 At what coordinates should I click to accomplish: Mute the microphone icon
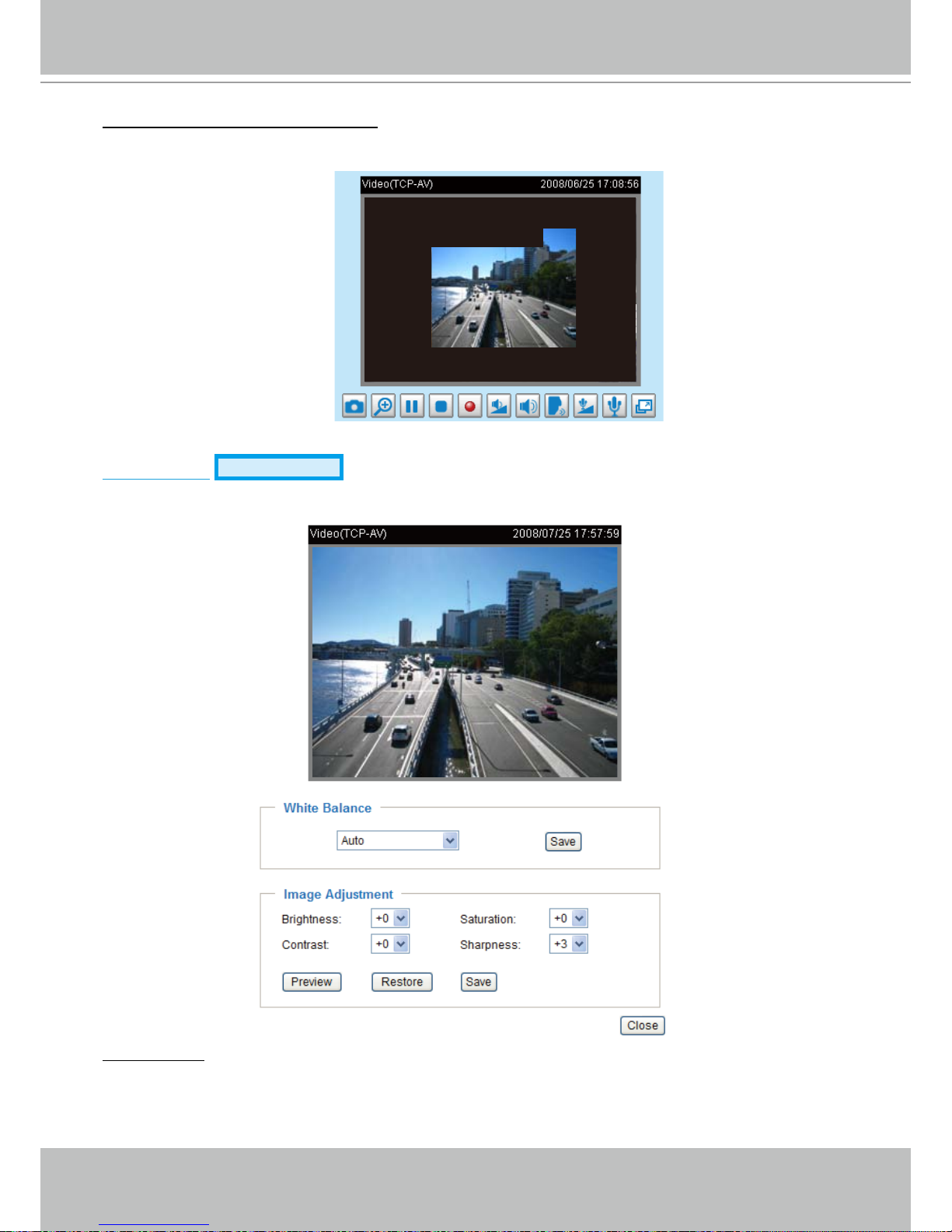pos(614,406)
